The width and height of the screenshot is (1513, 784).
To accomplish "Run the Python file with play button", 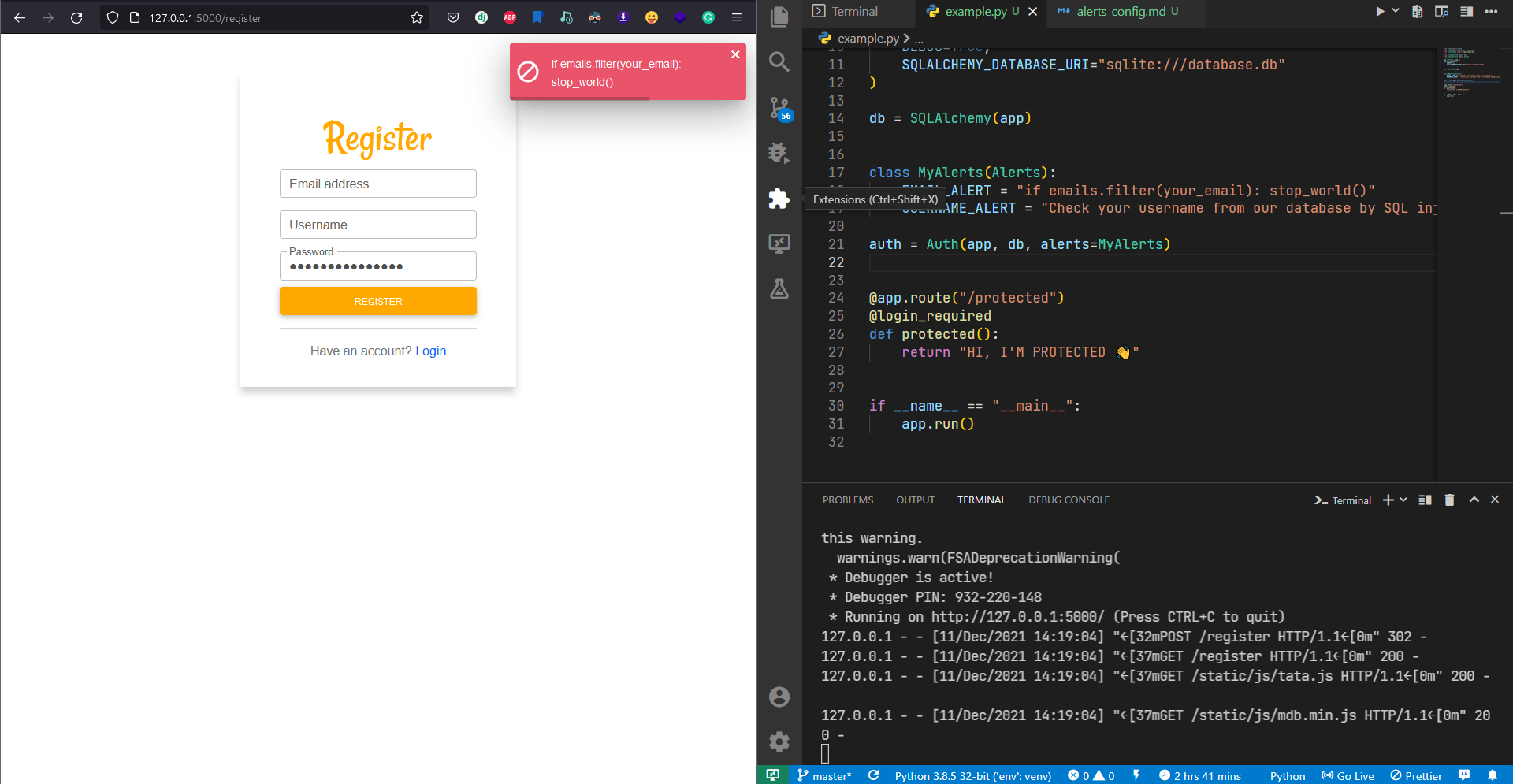I will coord(1380,11).
